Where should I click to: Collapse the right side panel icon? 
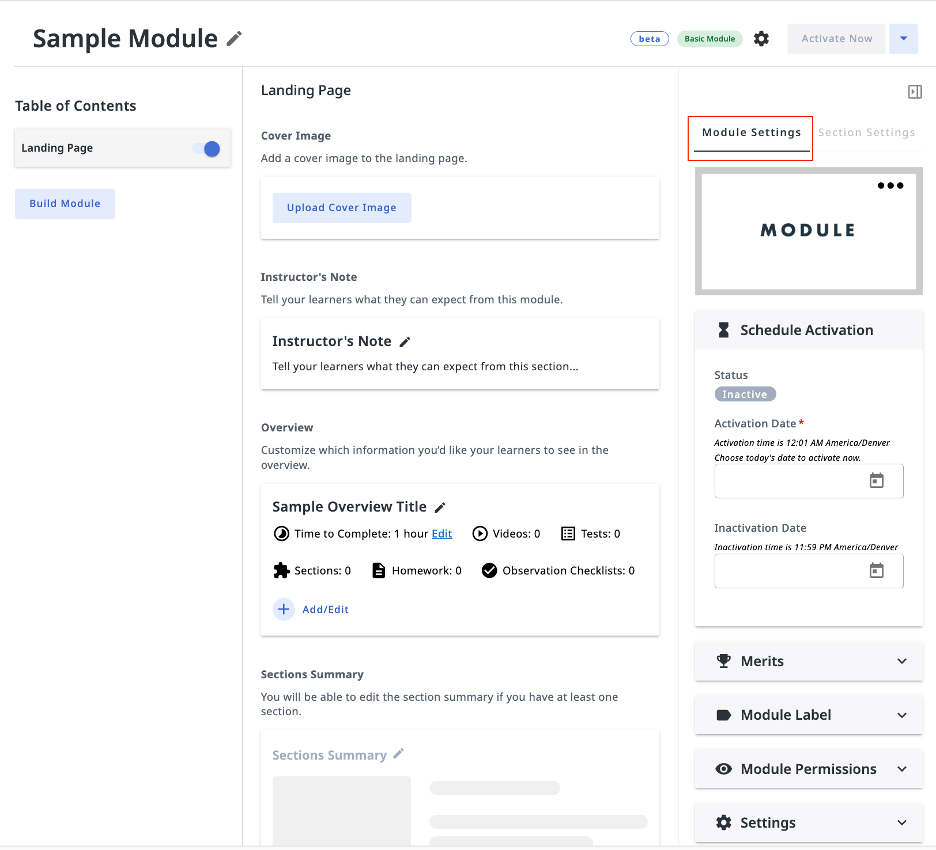point(915,92)
